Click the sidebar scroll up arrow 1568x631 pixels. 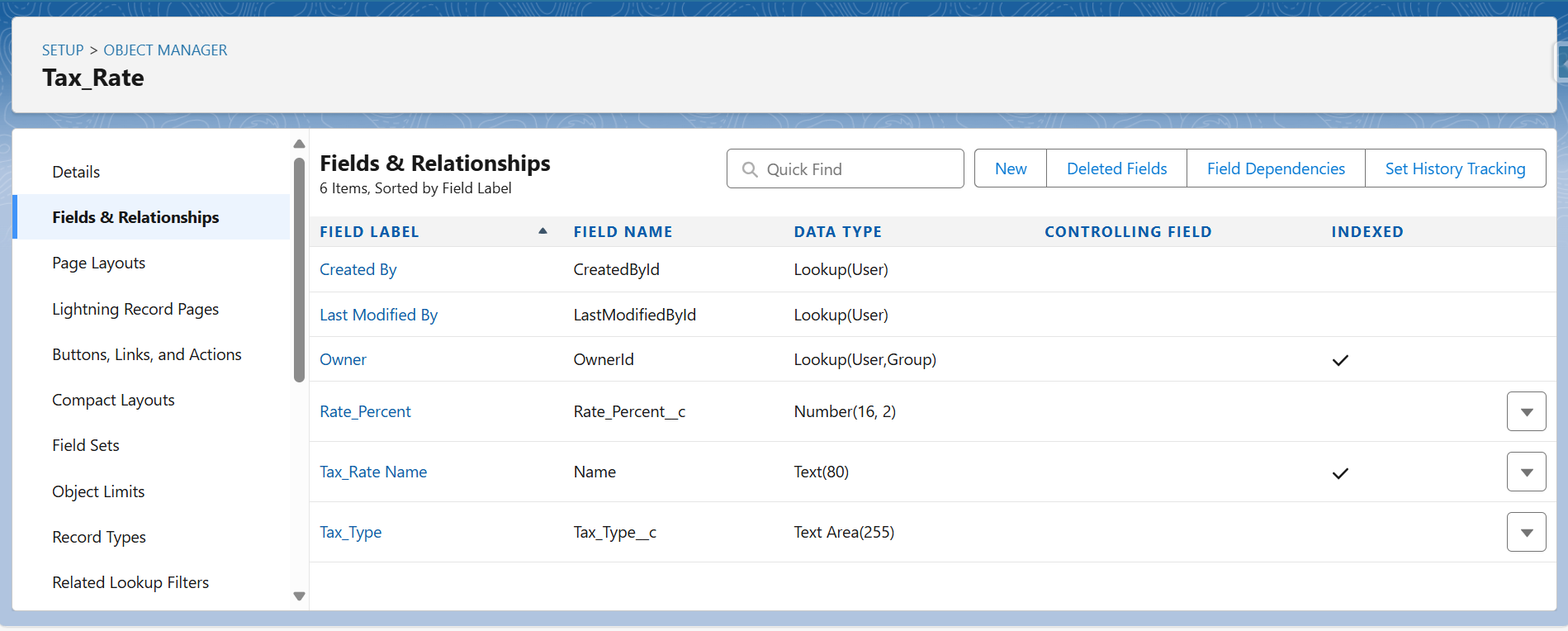pyautogui.click(x=299, y=144)
